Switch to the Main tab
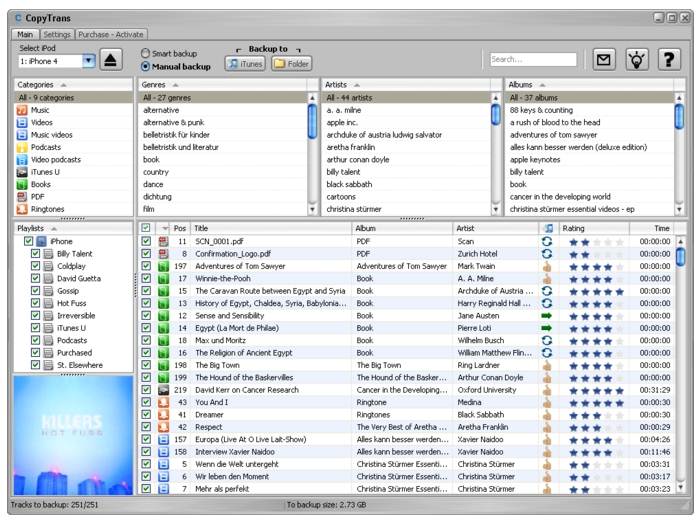699x523 pixels. coord(25,34)
